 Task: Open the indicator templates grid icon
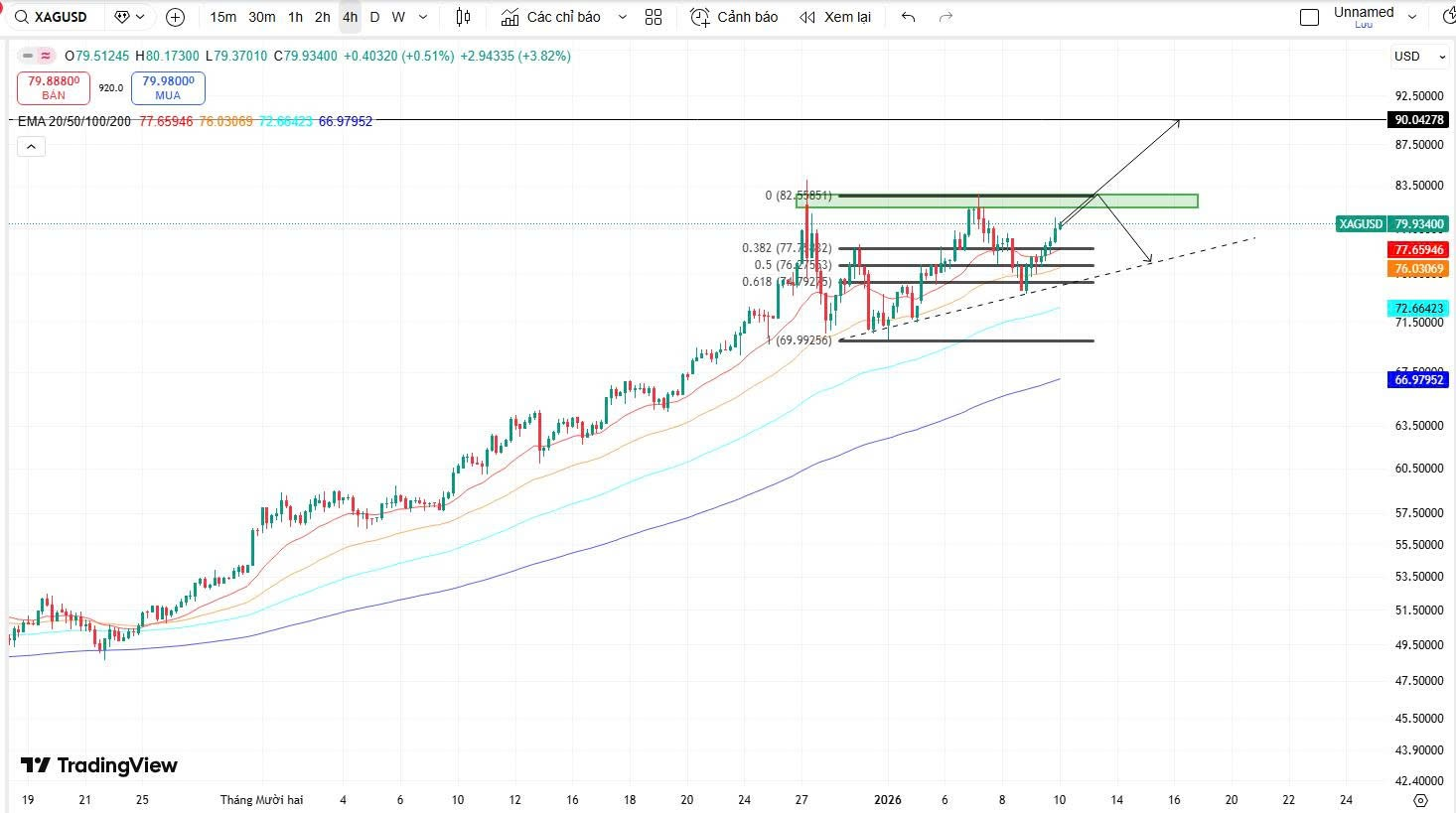tap(653, 17)
